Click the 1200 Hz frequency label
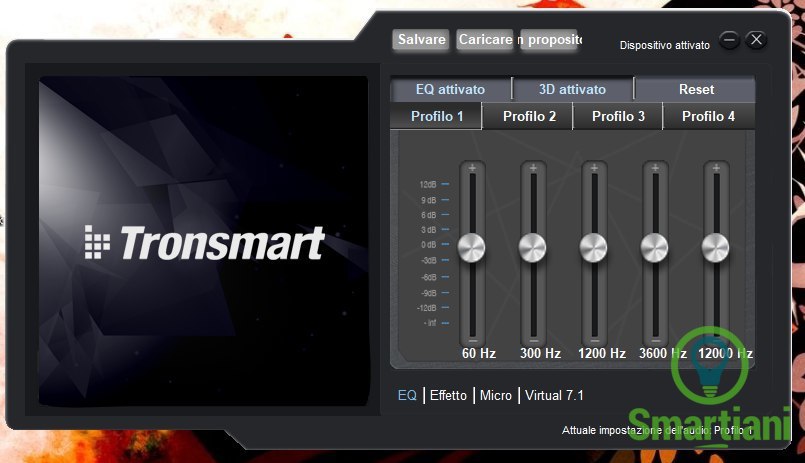Image resolution: width=805 pixels, height=463 pixels. click(x=602, y=353)
